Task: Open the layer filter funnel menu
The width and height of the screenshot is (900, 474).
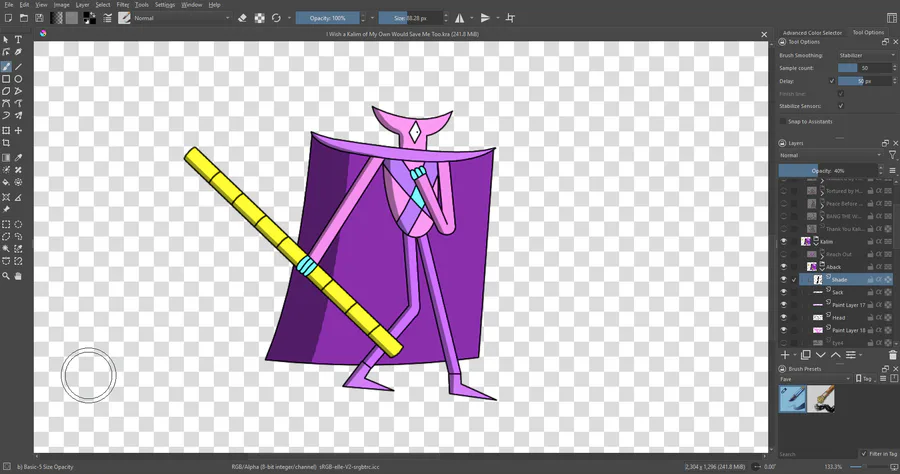Action: point(892,156)
